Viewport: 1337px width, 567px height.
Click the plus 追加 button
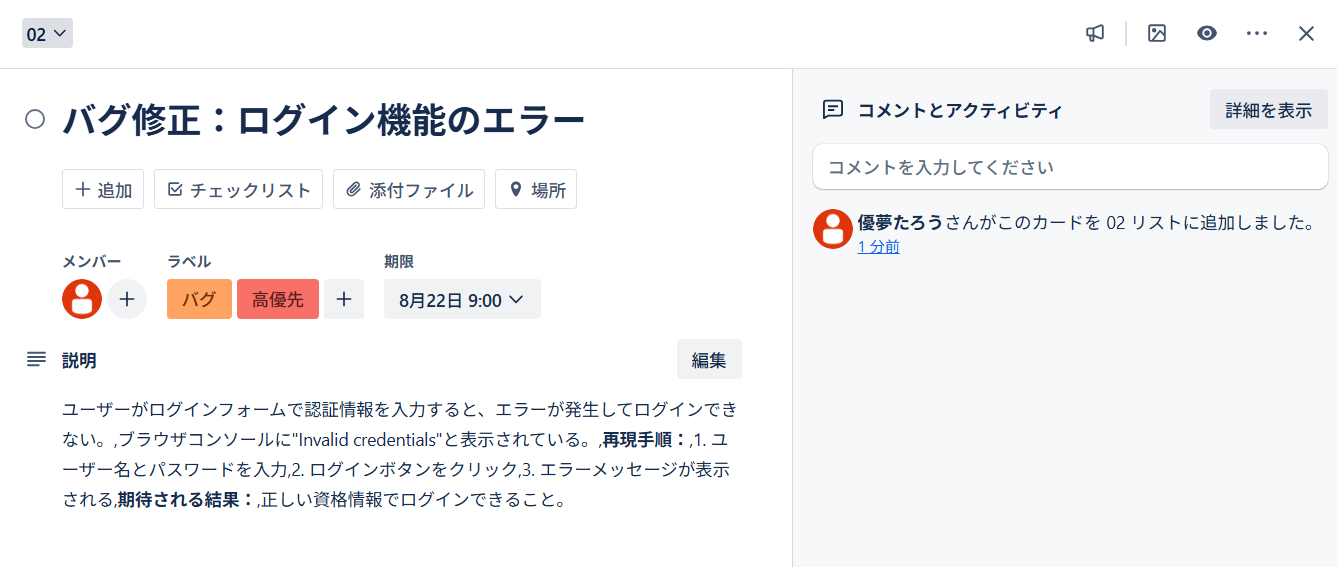[x=103, y=189]
